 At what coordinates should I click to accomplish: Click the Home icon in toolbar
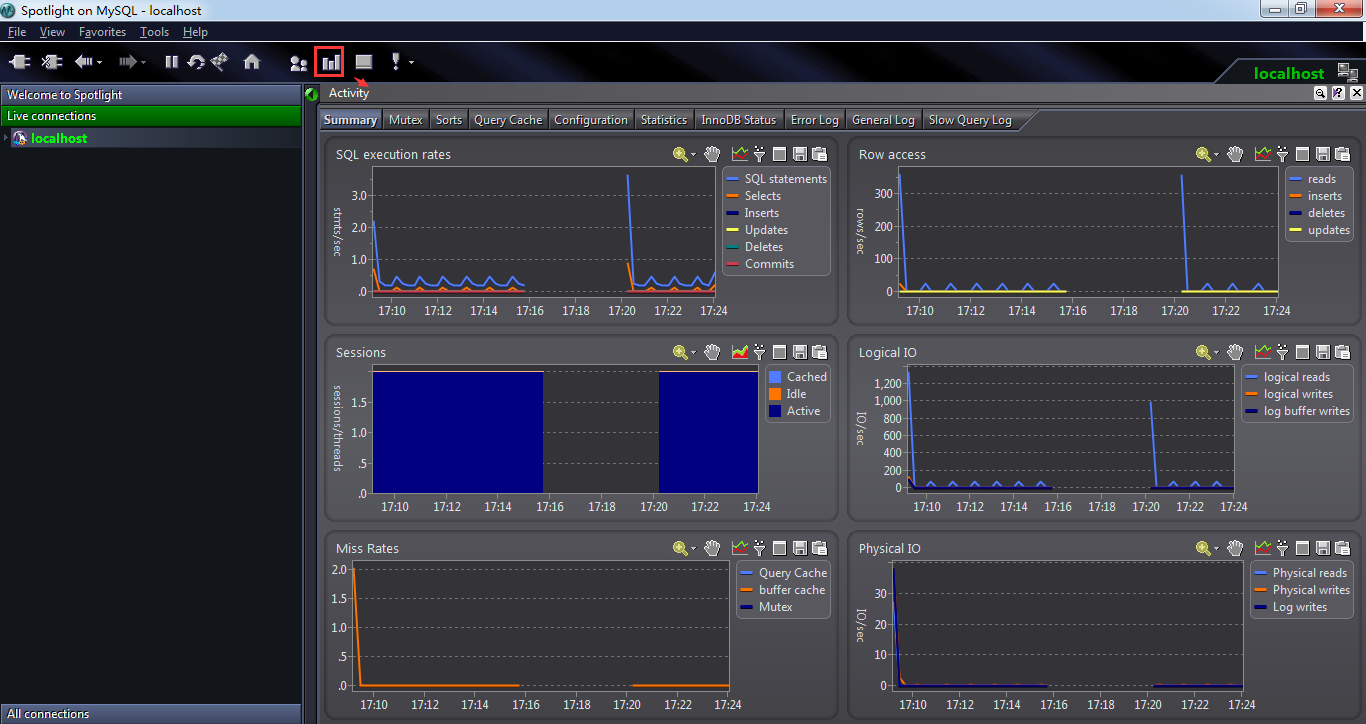pyautogui.click(x=252, y=62)
